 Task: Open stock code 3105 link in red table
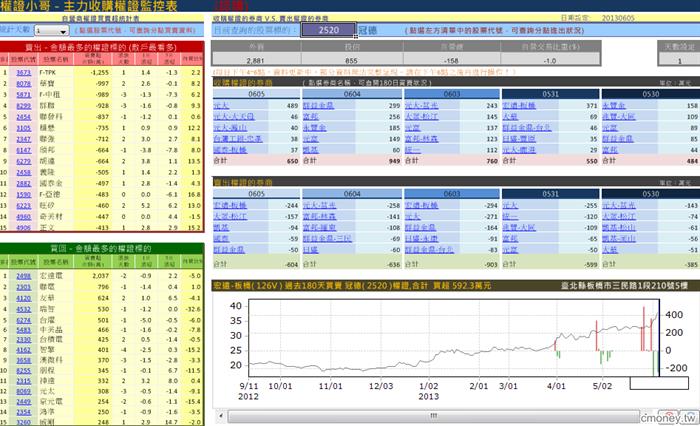click(24, 128)
